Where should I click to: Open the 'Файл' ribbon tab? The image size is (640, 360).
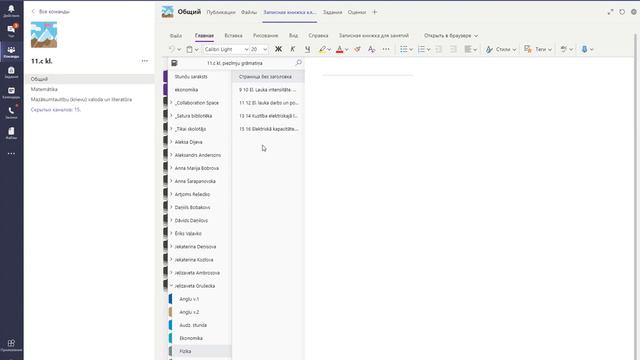coord(176,36)
